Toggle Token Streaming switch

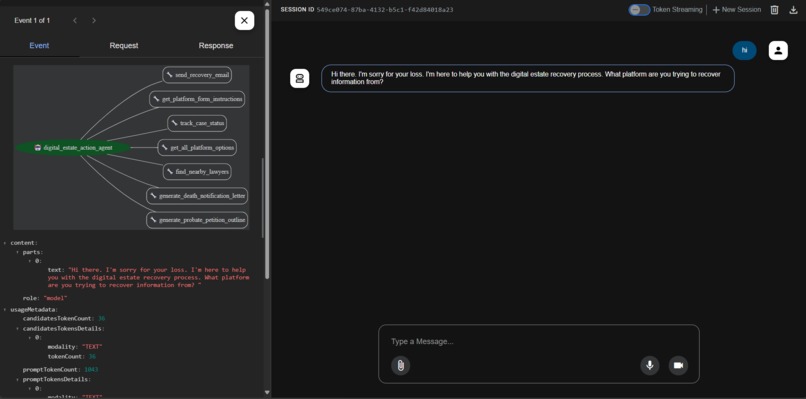639,10
